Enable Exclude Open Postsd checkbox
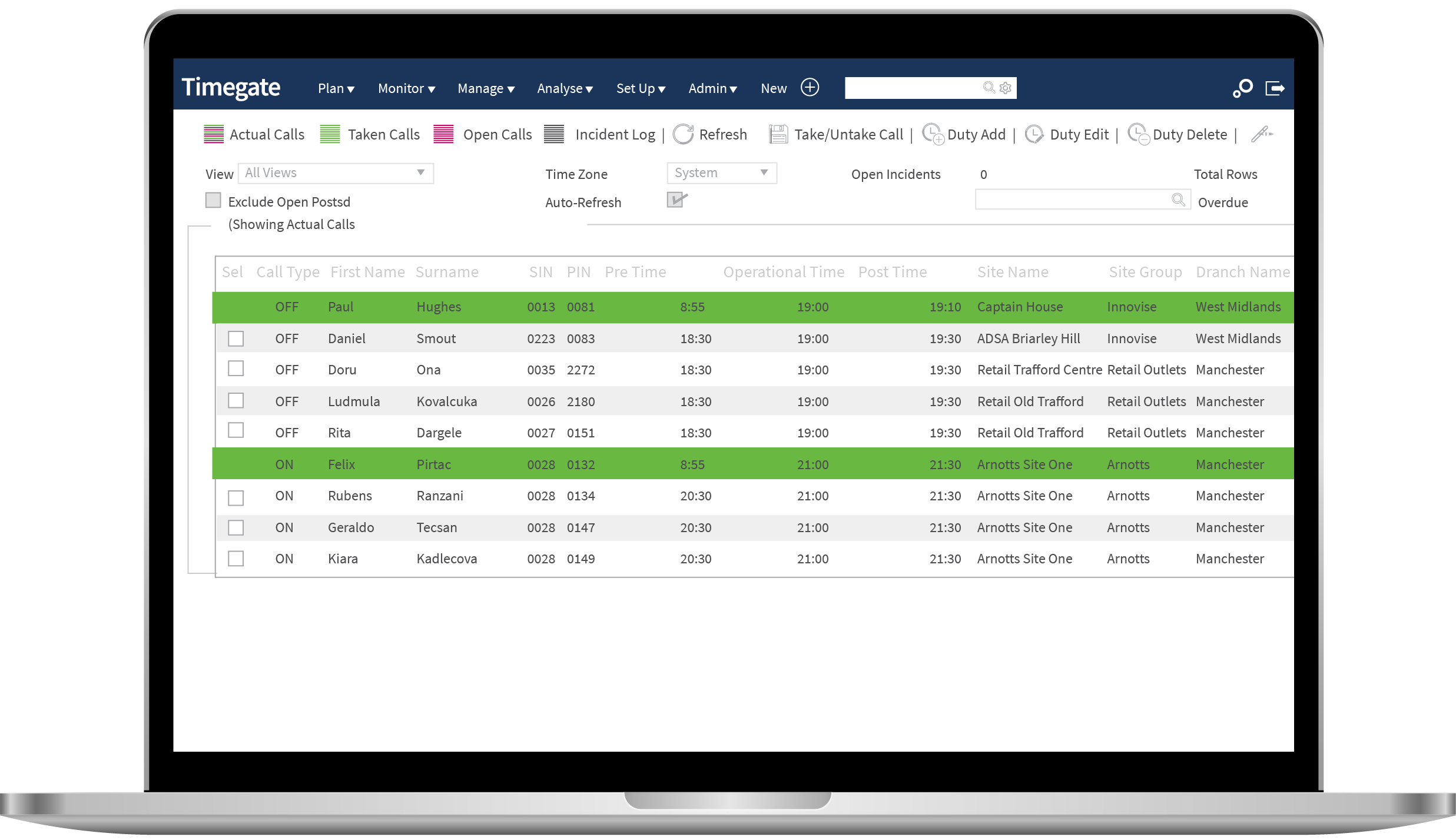 click(x=213, y=200)
